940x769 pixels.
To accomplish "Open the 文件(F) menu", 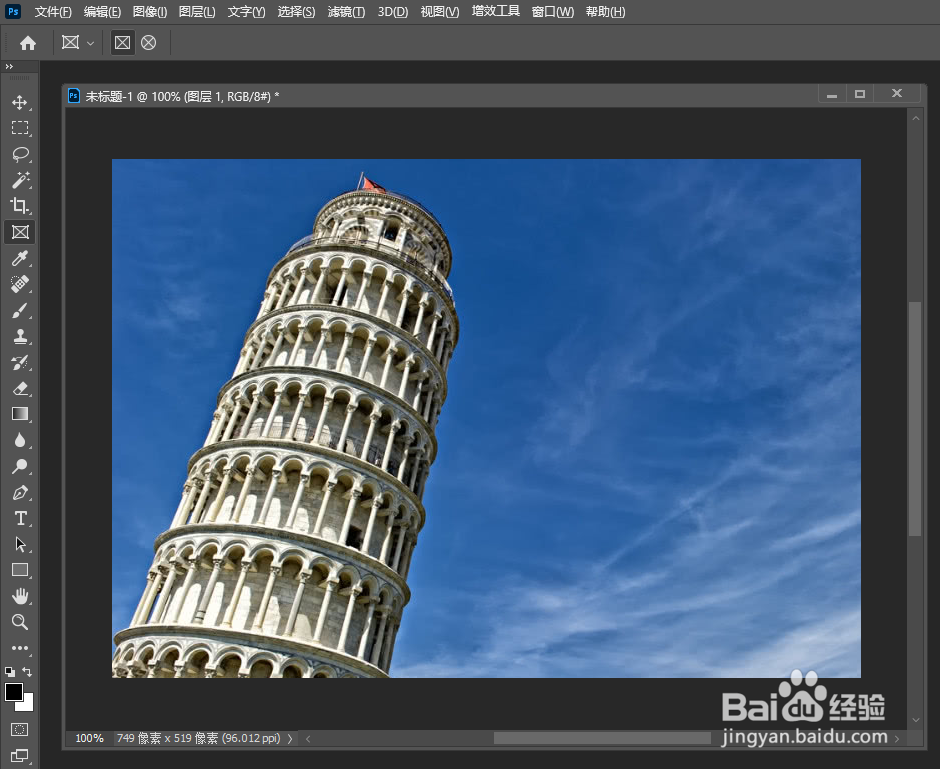I will (53, 11).
